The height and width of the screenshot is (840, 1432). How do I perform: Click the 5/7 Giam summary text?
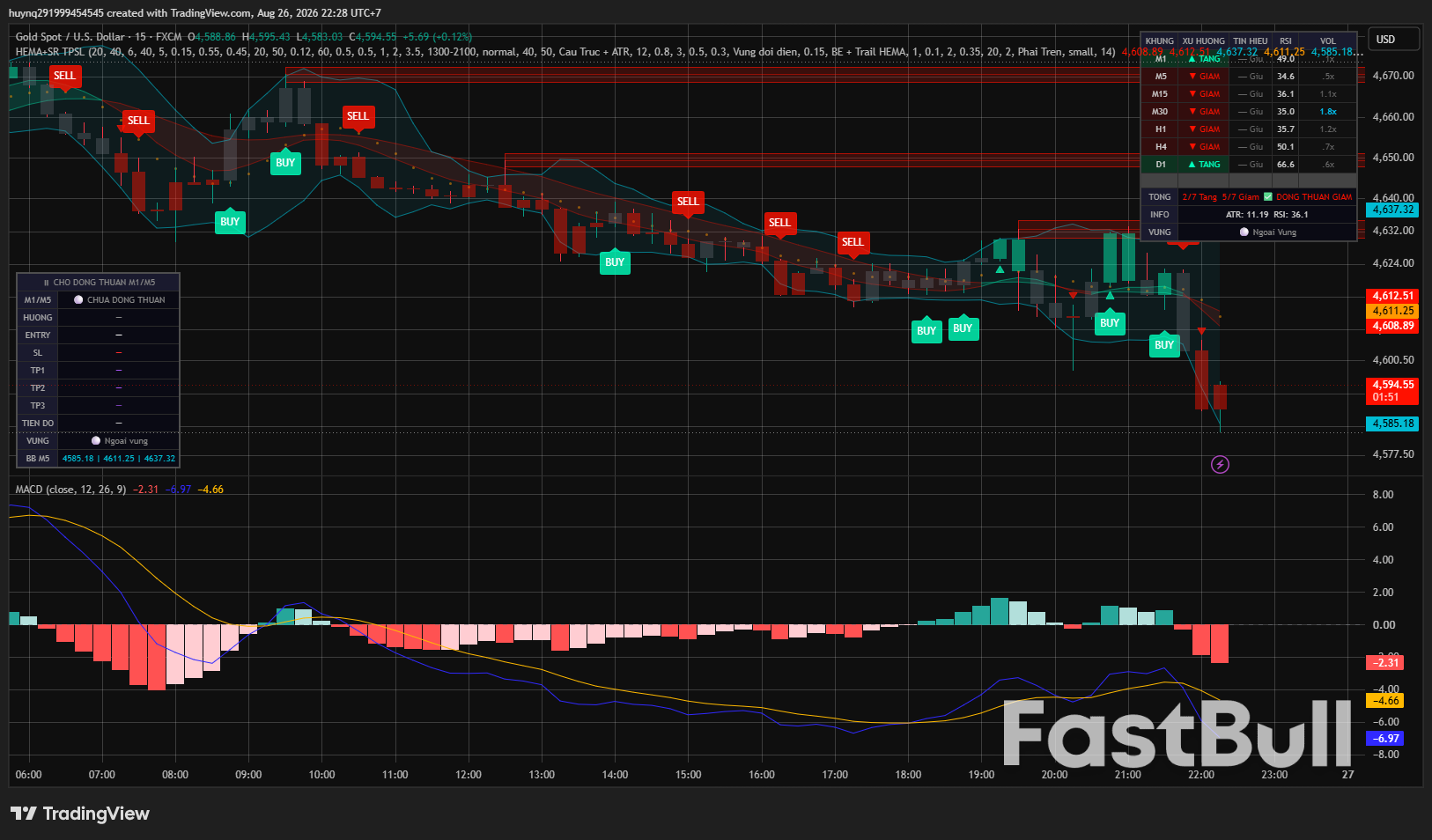coord(1241,197)
